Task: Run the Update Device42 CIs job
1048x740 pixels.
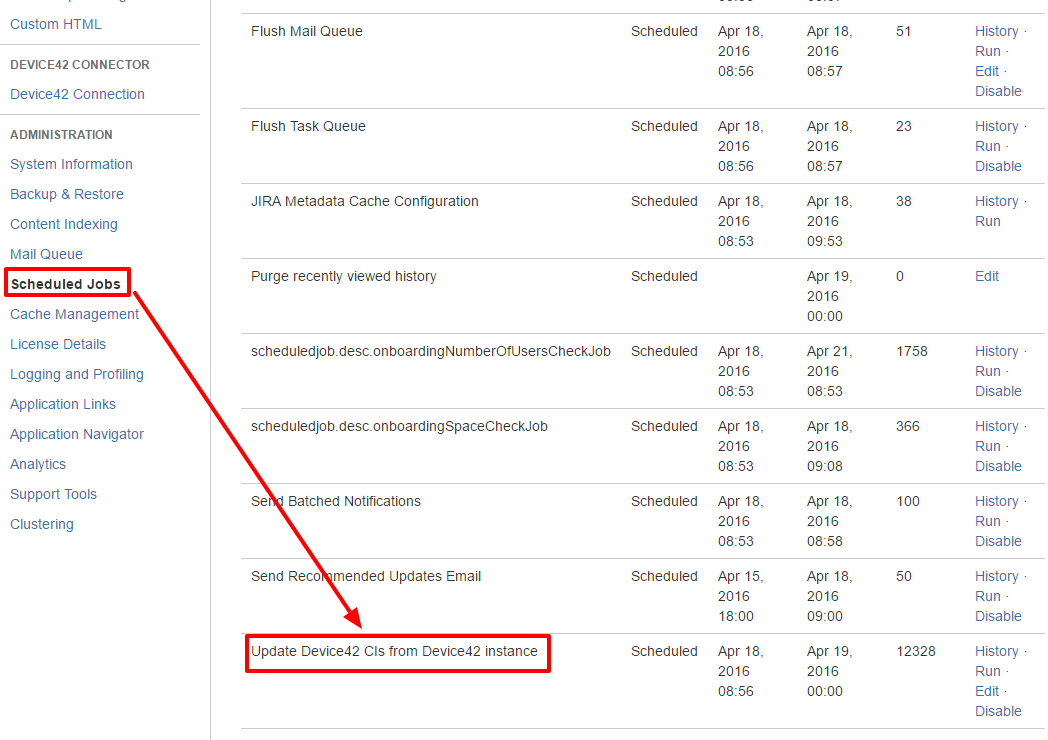Action: pos(988,671)
